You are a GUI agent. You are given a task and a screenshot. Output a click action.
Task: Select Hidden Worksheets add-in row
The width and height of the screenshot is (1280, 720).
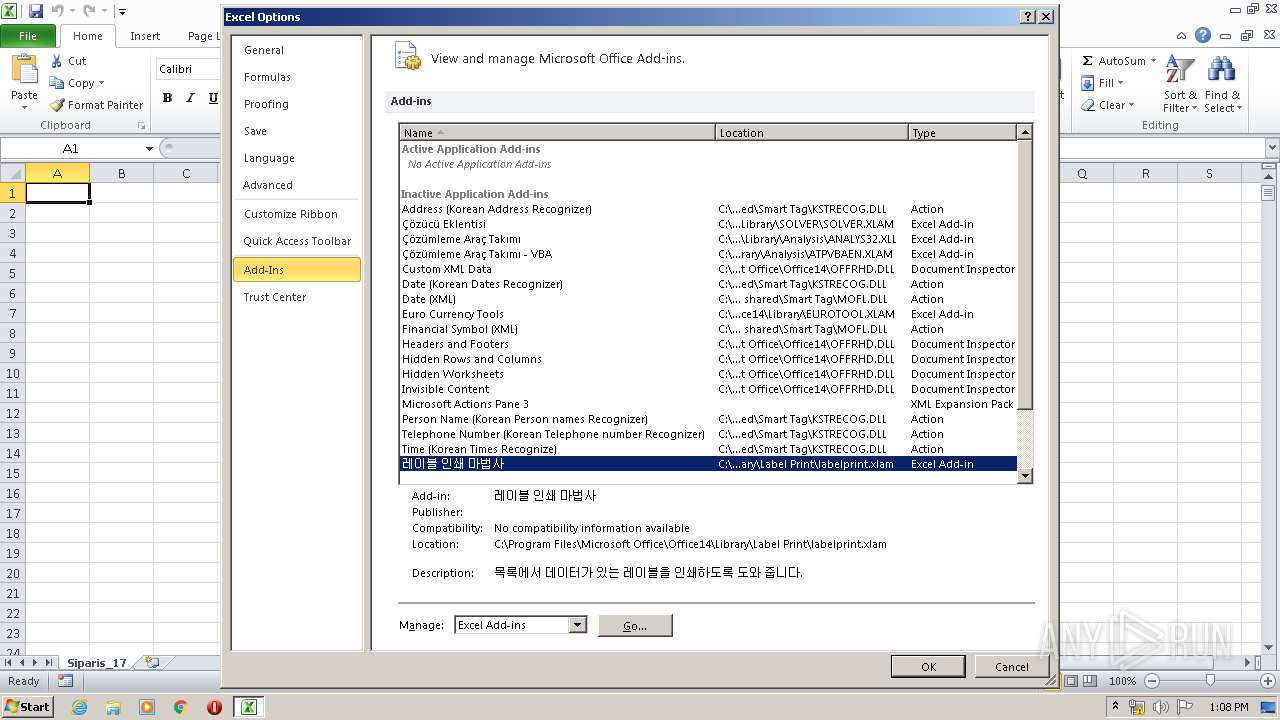(x=708, y=374)
